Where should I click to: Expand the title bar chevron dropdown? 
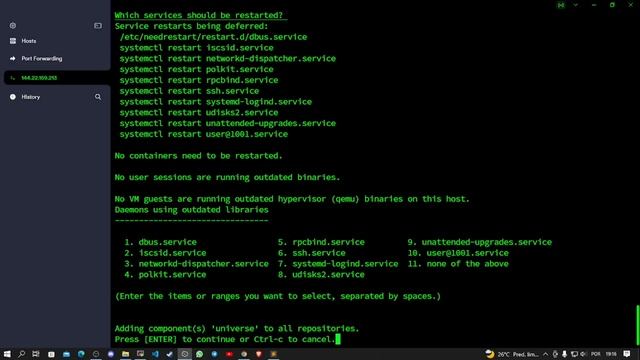pyautogui.click(x=576, y=5)
